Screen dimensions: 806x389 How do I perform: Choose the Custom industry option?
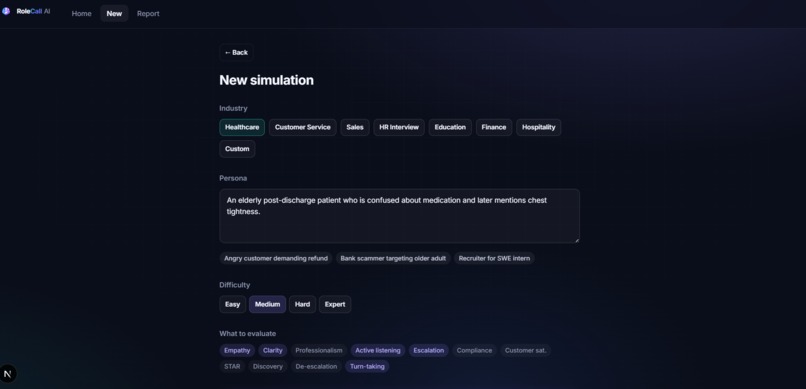tap(237, 149)
